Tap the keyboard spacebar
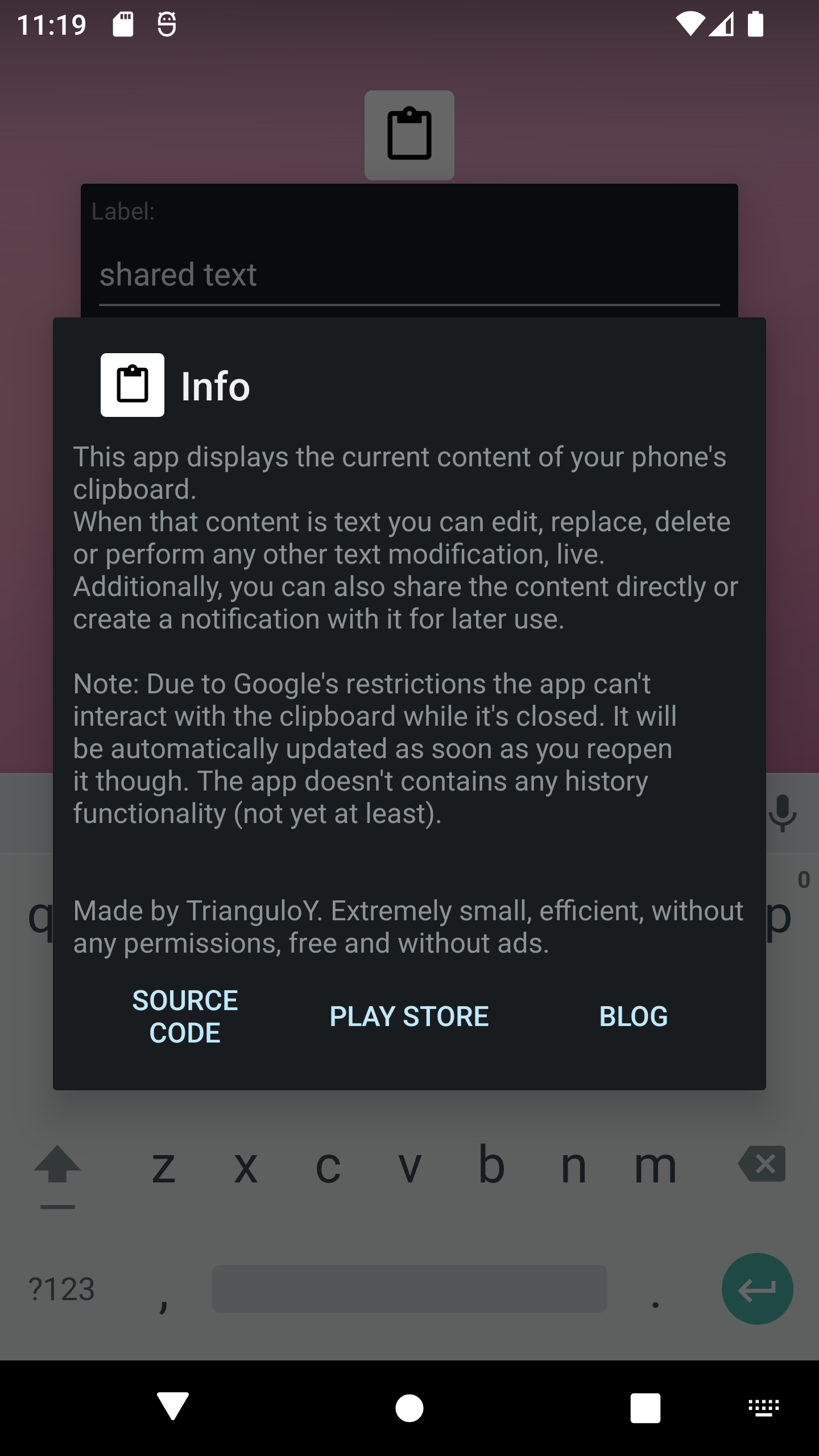The width and height of the screenshot is (819, 1456). 409,1289
